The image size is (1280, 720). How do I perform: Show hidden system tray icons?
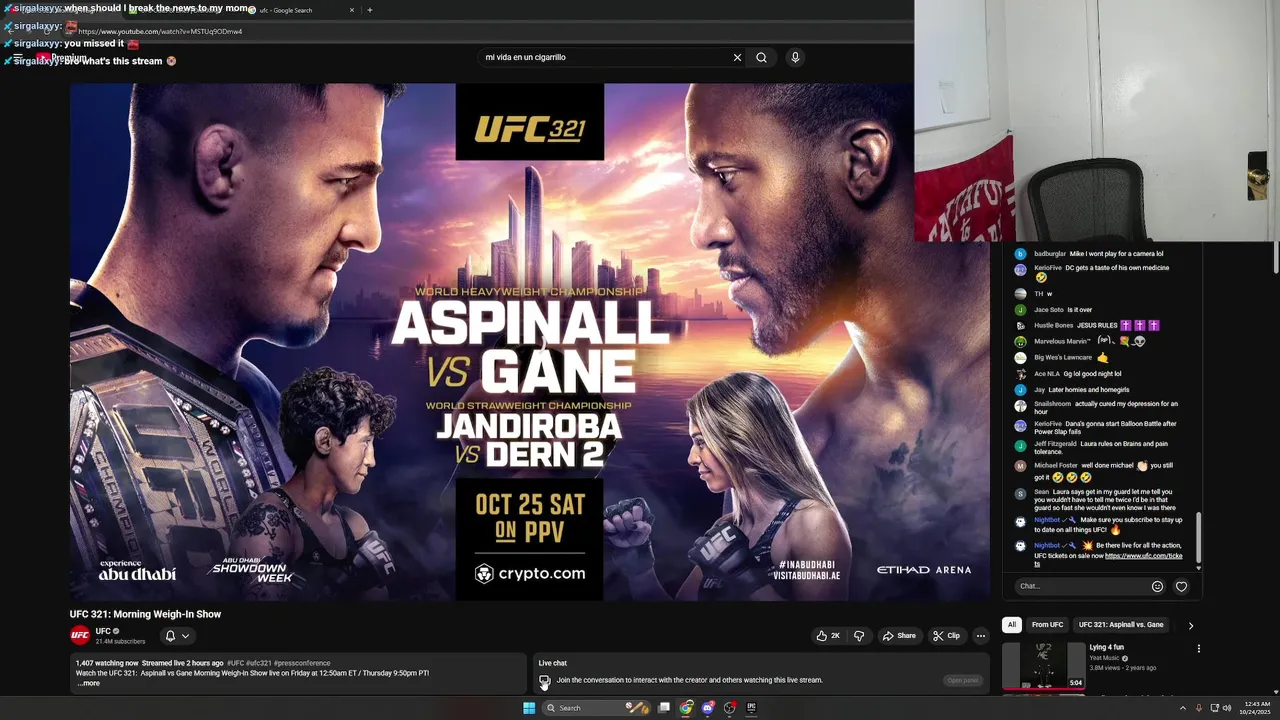1182,708
